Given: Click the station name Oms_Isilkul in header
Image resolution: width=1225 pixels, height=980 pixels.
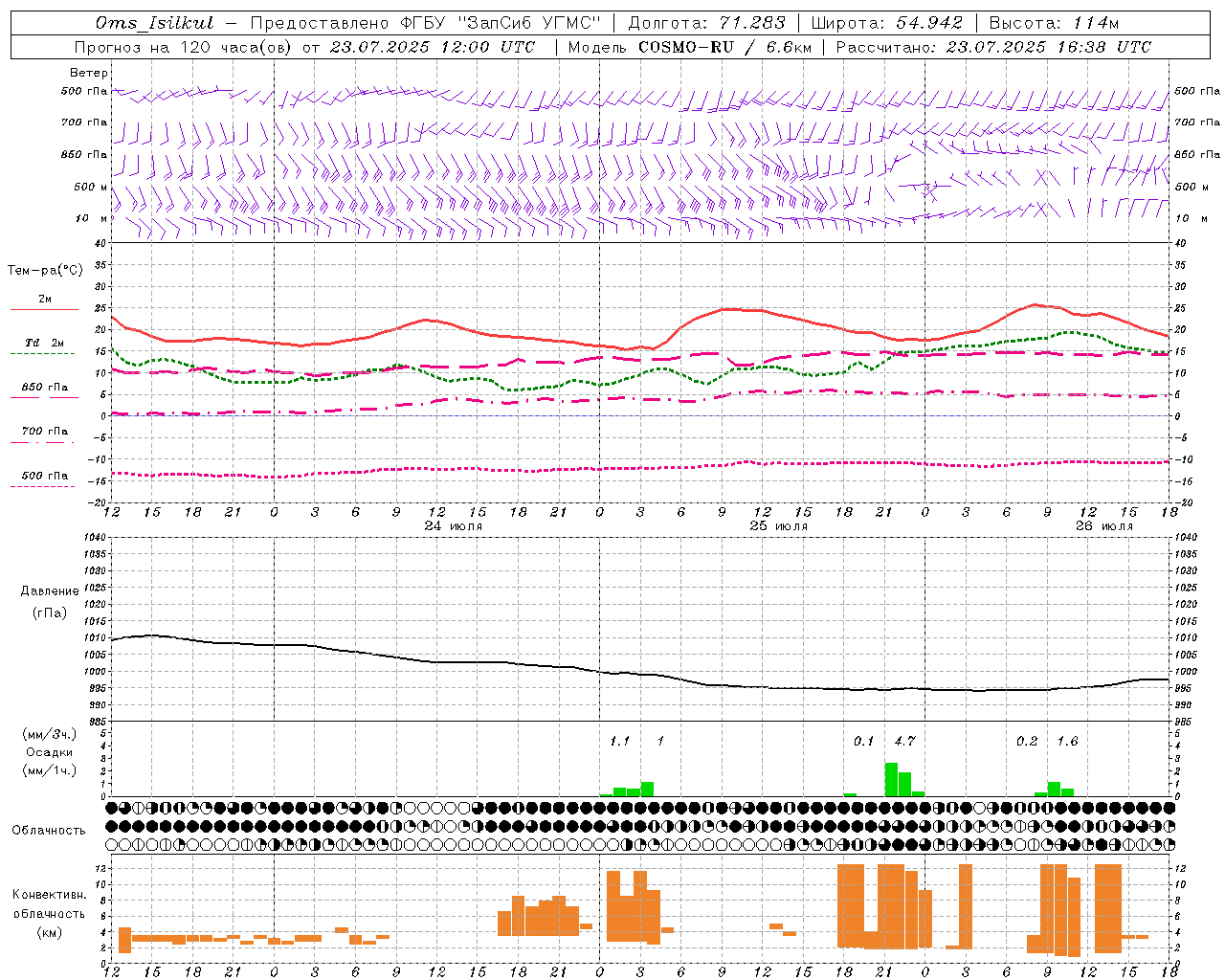Looking at the screenshot, I should (x=154, y=23).
